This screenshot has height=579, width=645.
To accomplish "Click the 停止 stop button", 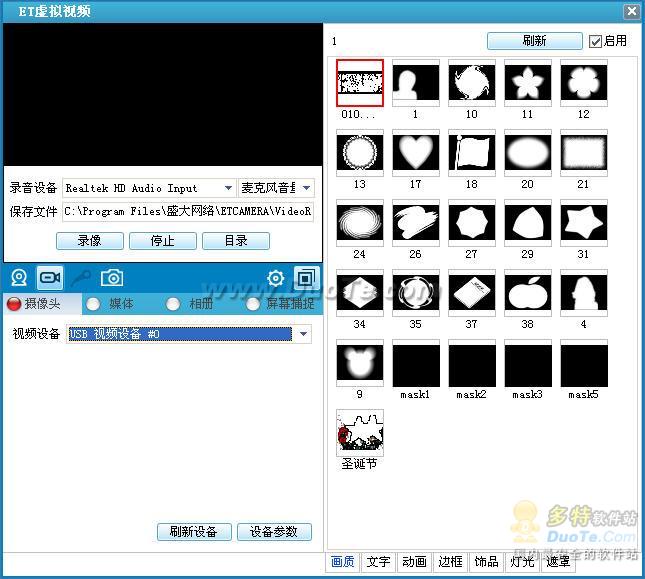I will click(163, 241).
